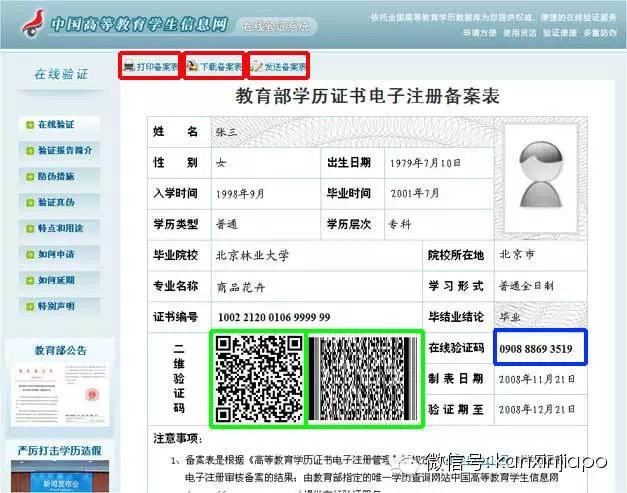
Task: Click the green bullet icon beside 如何申请
Action: point(30,254)
